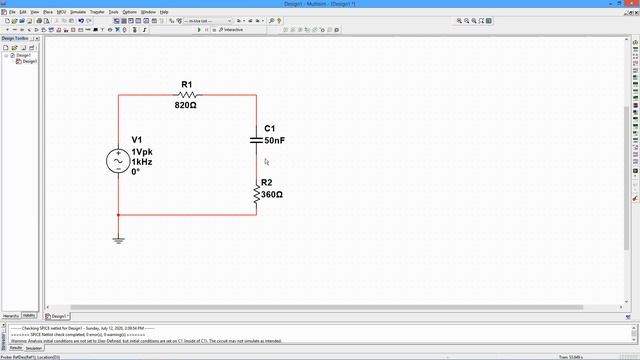Viewport: 640px width, 360px height.
Task: Toggle the Design Toolbox view icon
Action: 117,21
